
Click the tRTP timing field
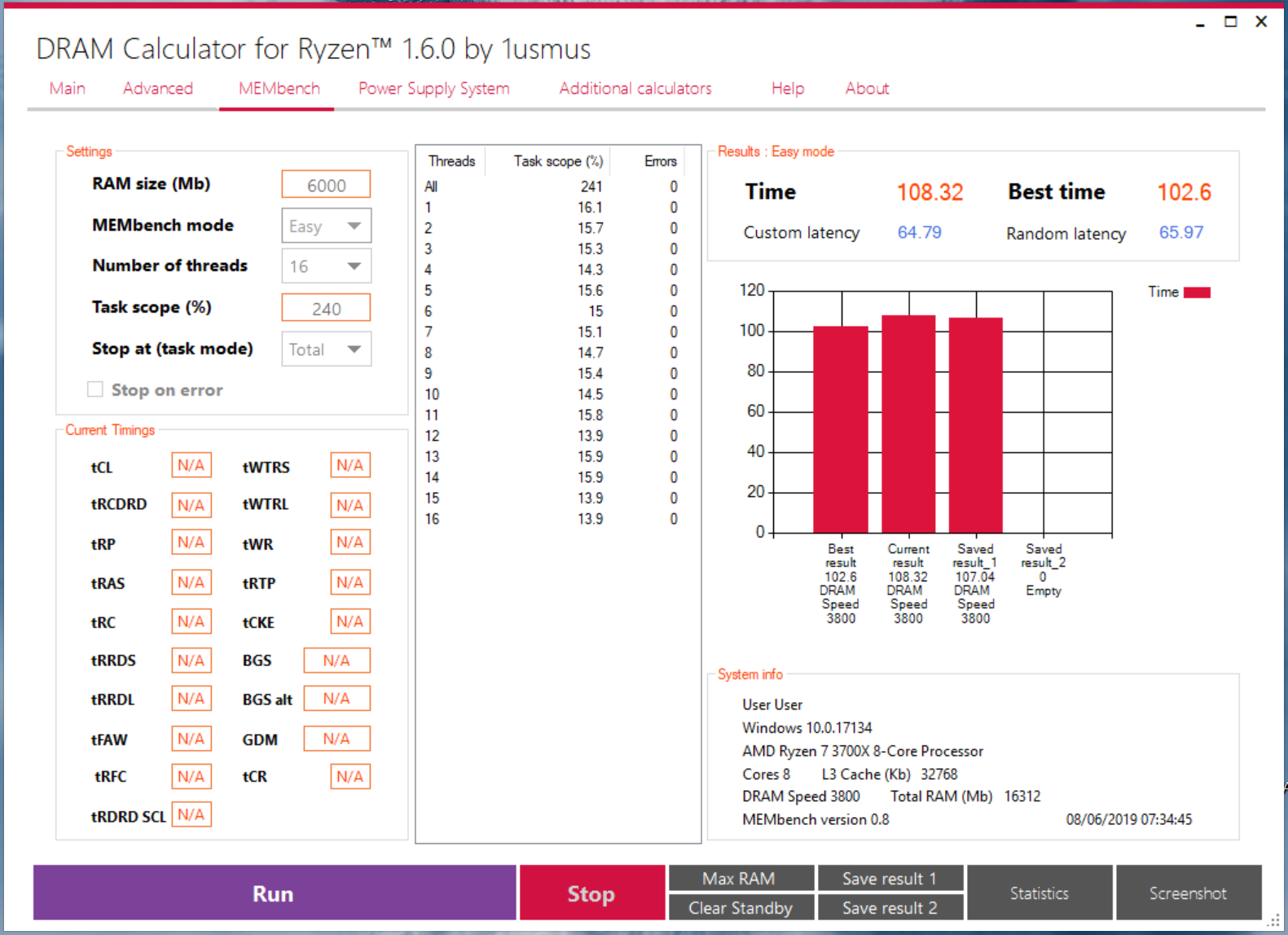pos(350,582)
